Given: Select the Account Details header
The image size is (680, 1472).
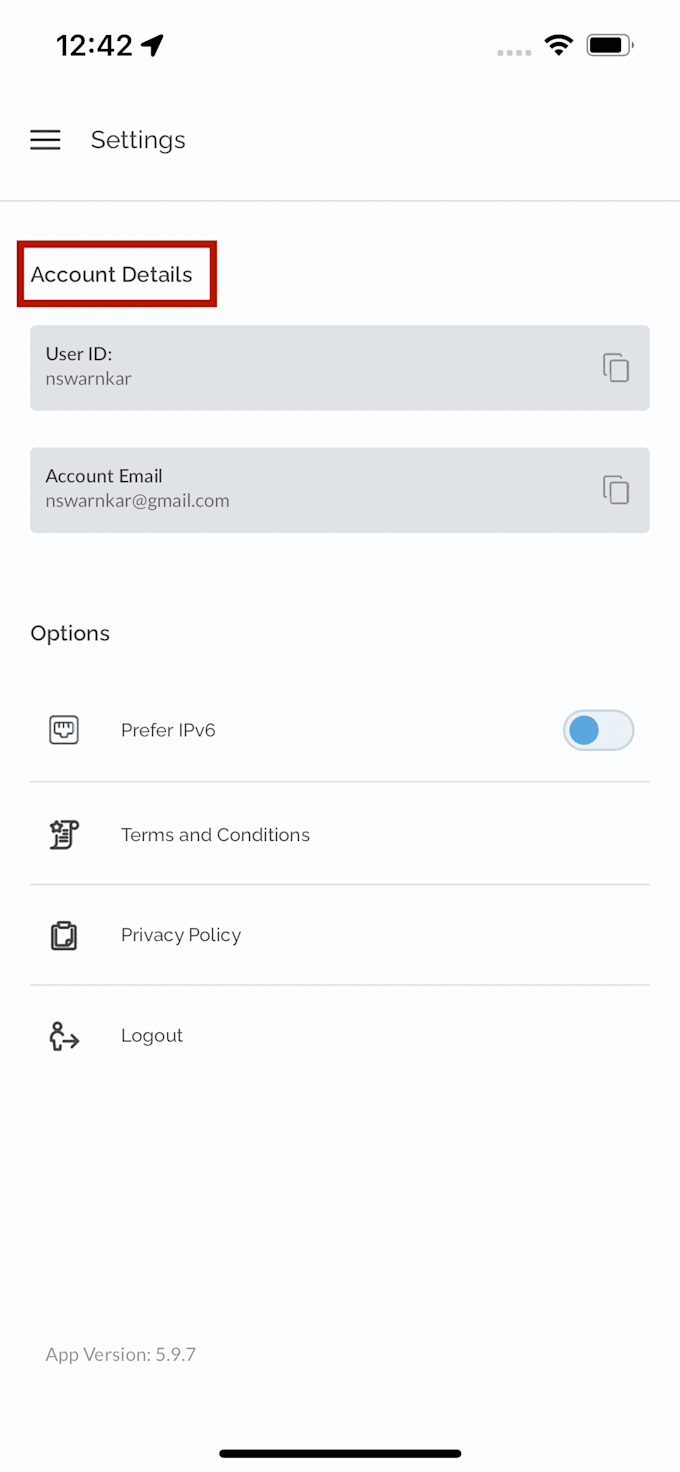Looking at the screenshot, I should click(111, 274).
